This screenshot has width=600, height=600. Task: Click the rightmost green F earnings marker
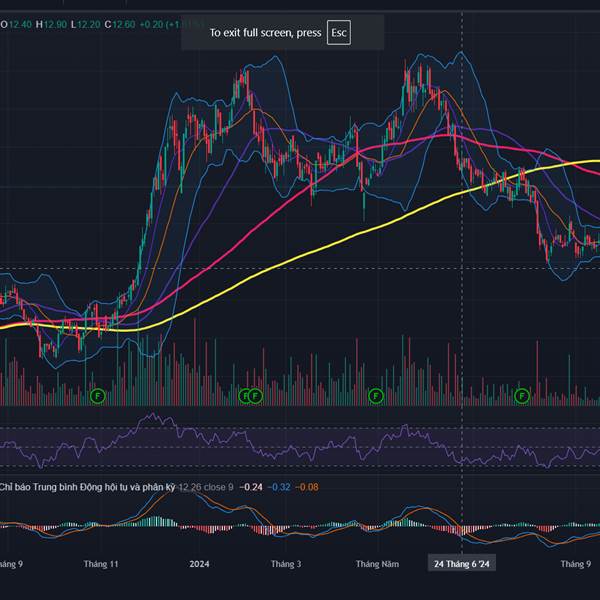pos(521,397)
